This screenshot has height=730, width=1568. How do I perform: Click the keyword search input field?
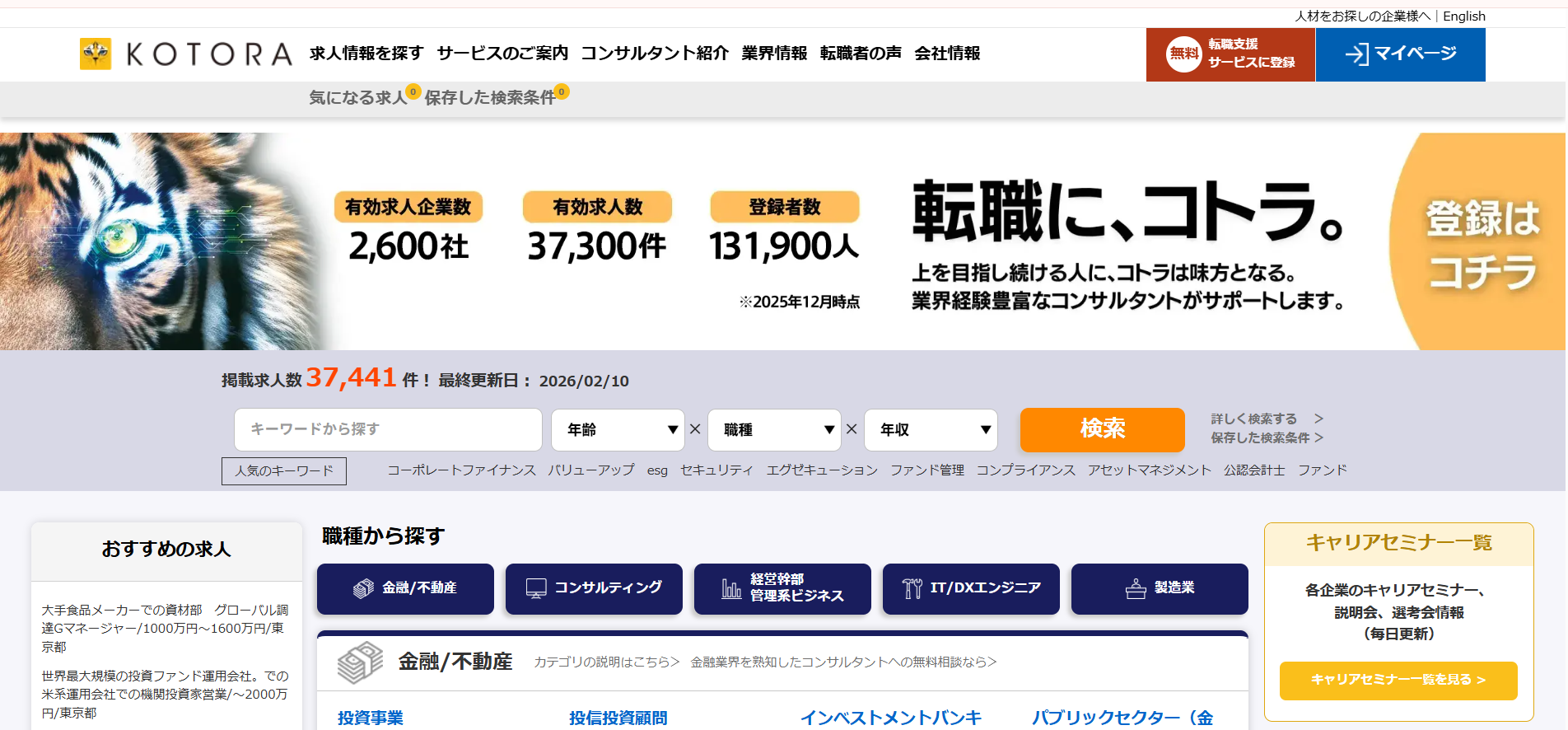point(388,430)
